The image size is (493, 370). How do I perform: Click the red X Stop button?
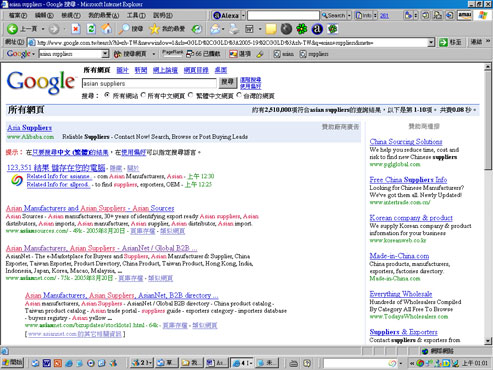tap(76, 29)
